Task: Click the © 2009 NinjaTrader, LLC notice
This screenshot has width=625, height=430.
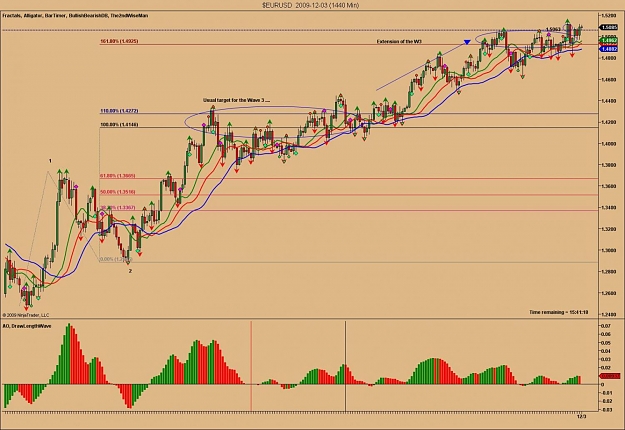Action: pos(26,315)
